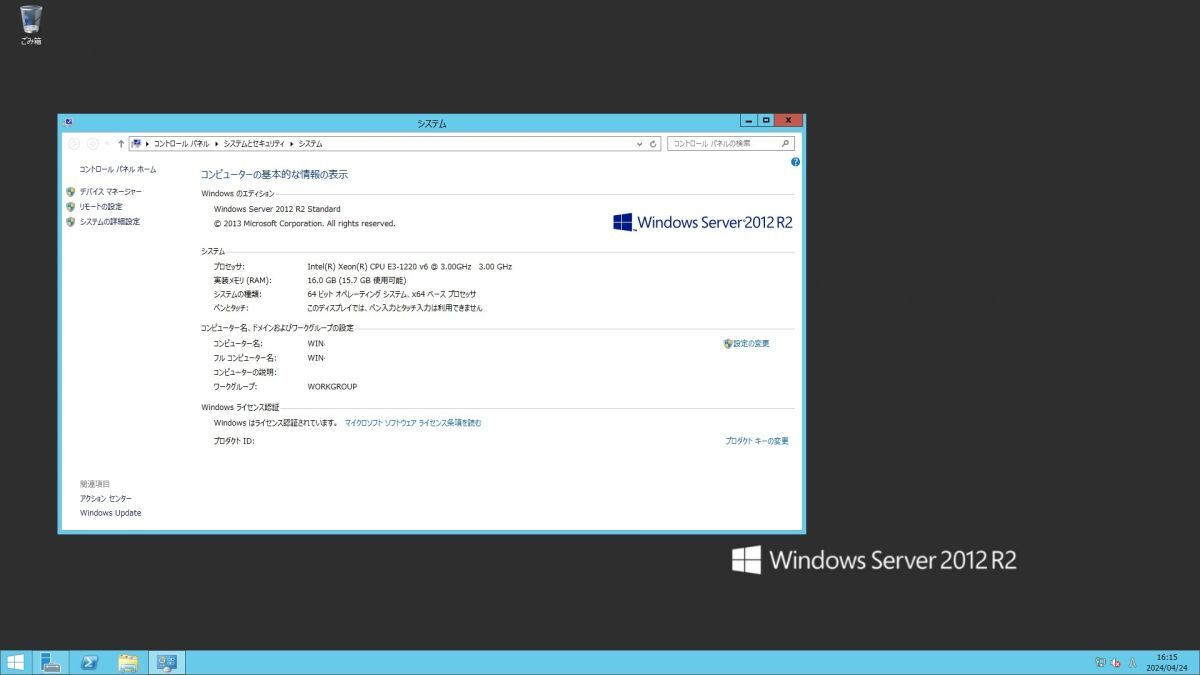
Task: Open コントロール パネル ホーム link
Action: 118,170
